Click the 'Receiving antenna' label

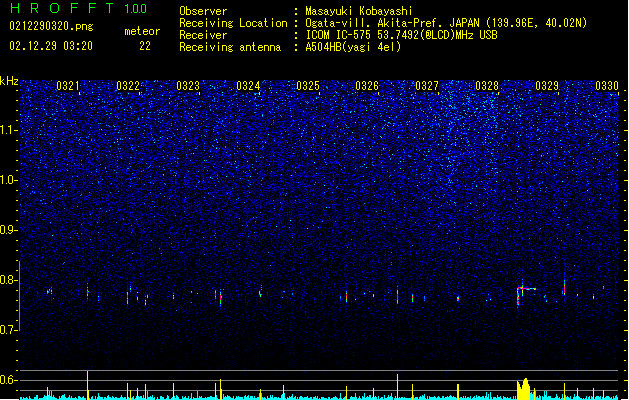(x=230, y=47)
